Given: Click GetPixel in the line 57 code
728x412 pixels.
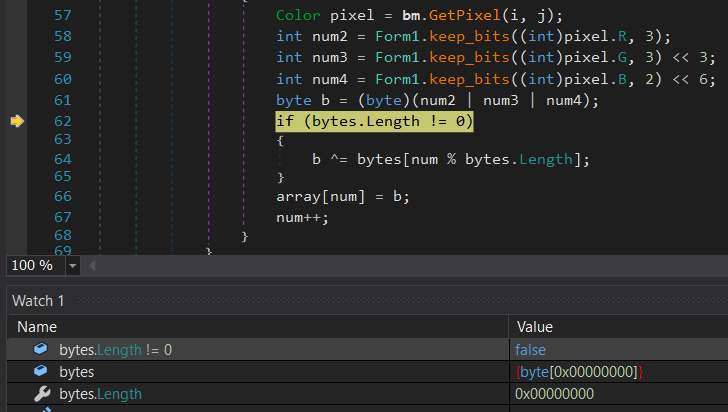Looking at the screenshot, I should click(x=465, y=15).
